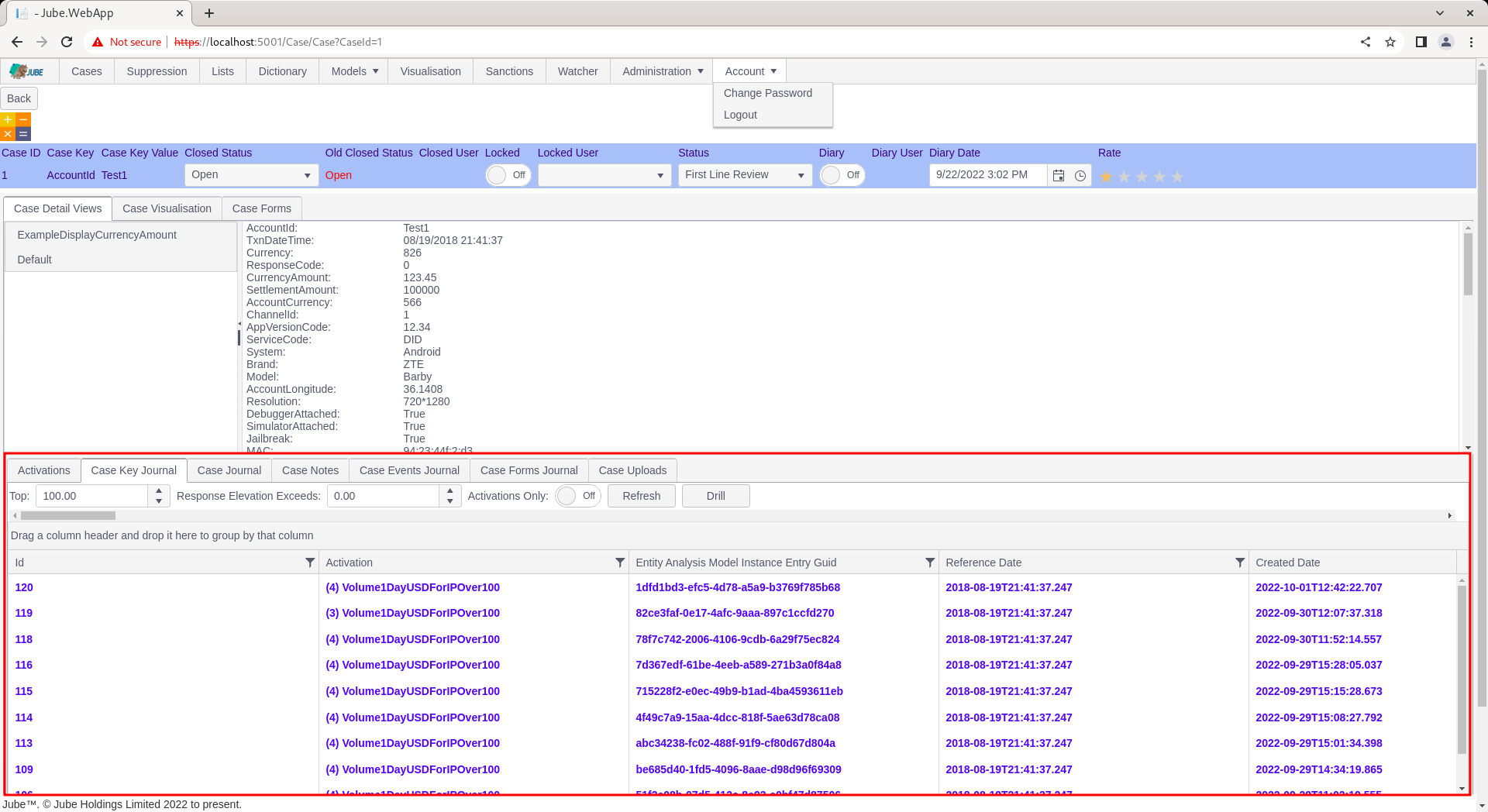This screenshot has width=1488, height=812.
Task: Click the case detail vertical scrollbar thumb
Action: [1468, 263]
